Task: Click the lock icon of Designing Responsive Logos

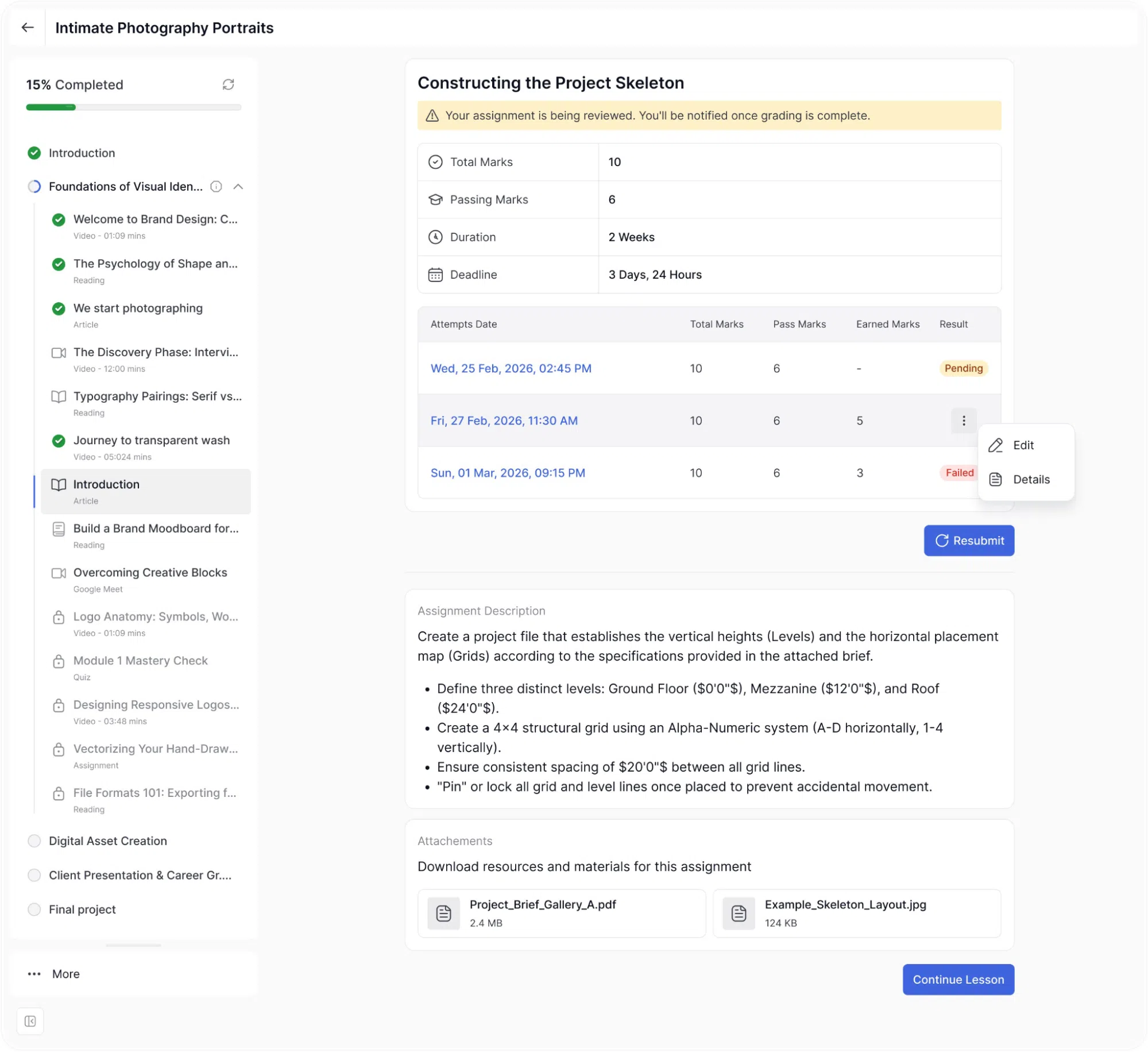Action: pos(59,706)
